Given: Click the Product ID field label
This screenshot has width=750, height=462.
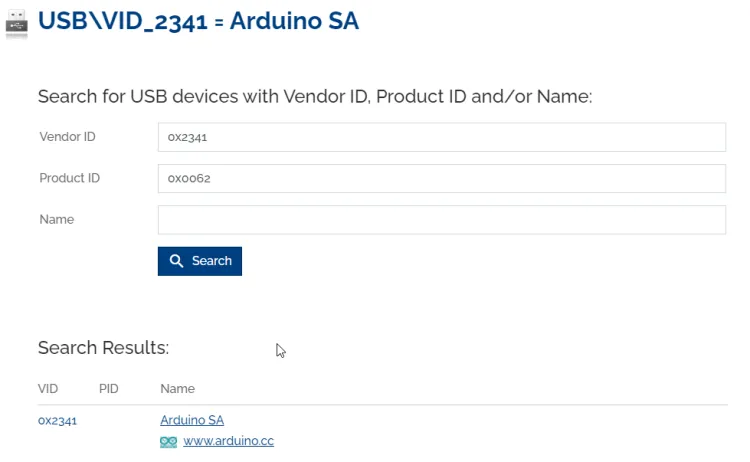Looking at the screenshot, I should [69, 178].
